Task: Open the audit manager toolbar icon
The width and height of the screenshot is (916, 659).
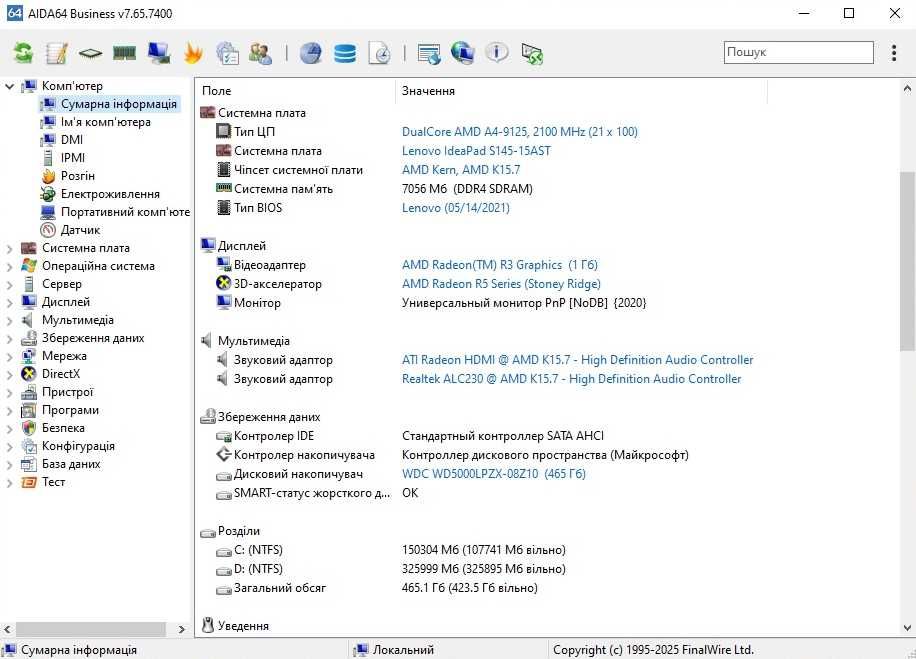Action: pos(227,53)
